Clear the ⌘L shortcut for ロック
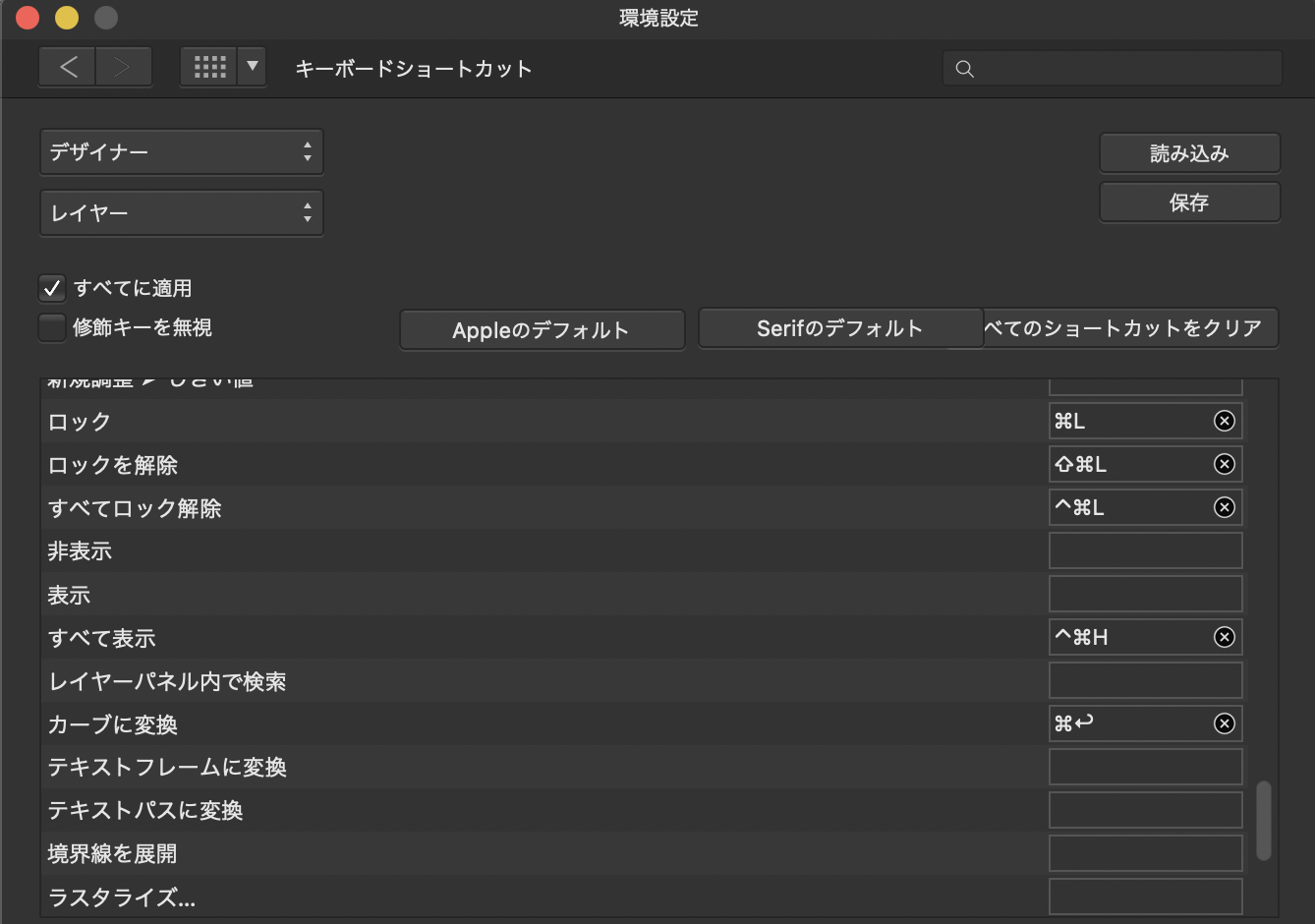This screenshot has height=924, width=1315. (1225, 420)
